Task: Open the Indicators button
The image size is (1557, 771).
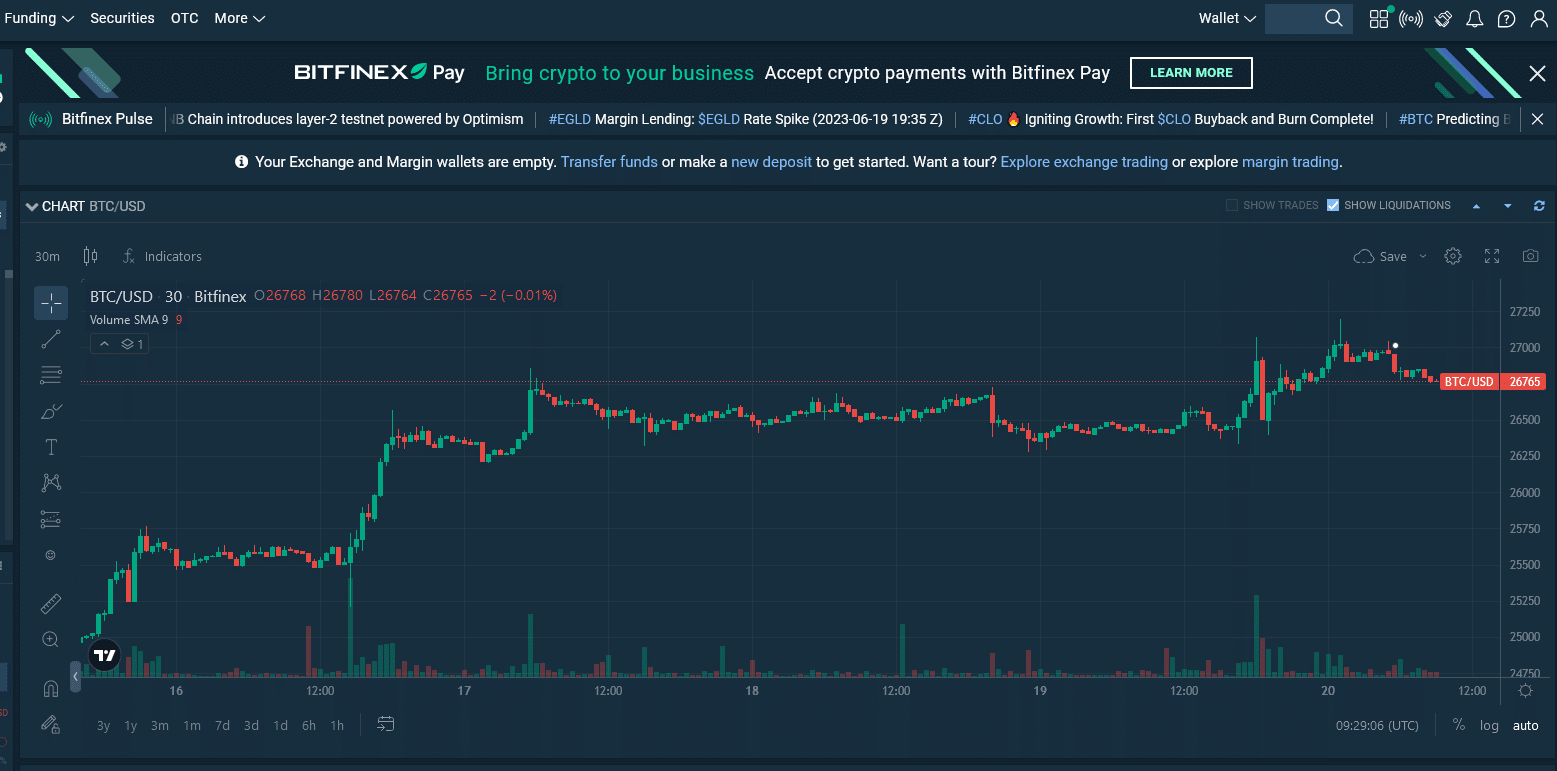Action: [x=162, y=256]
